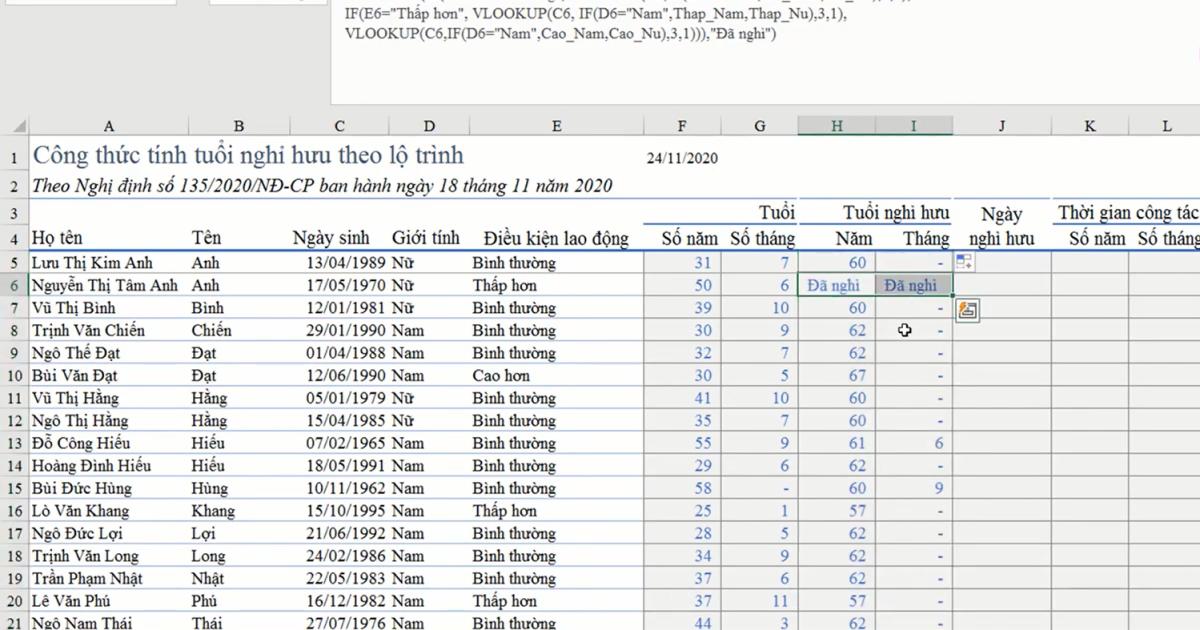Click name cell 'Bùi Văn Đạt'
Viewport: 1200px width, 630px height.
[75, 376]
